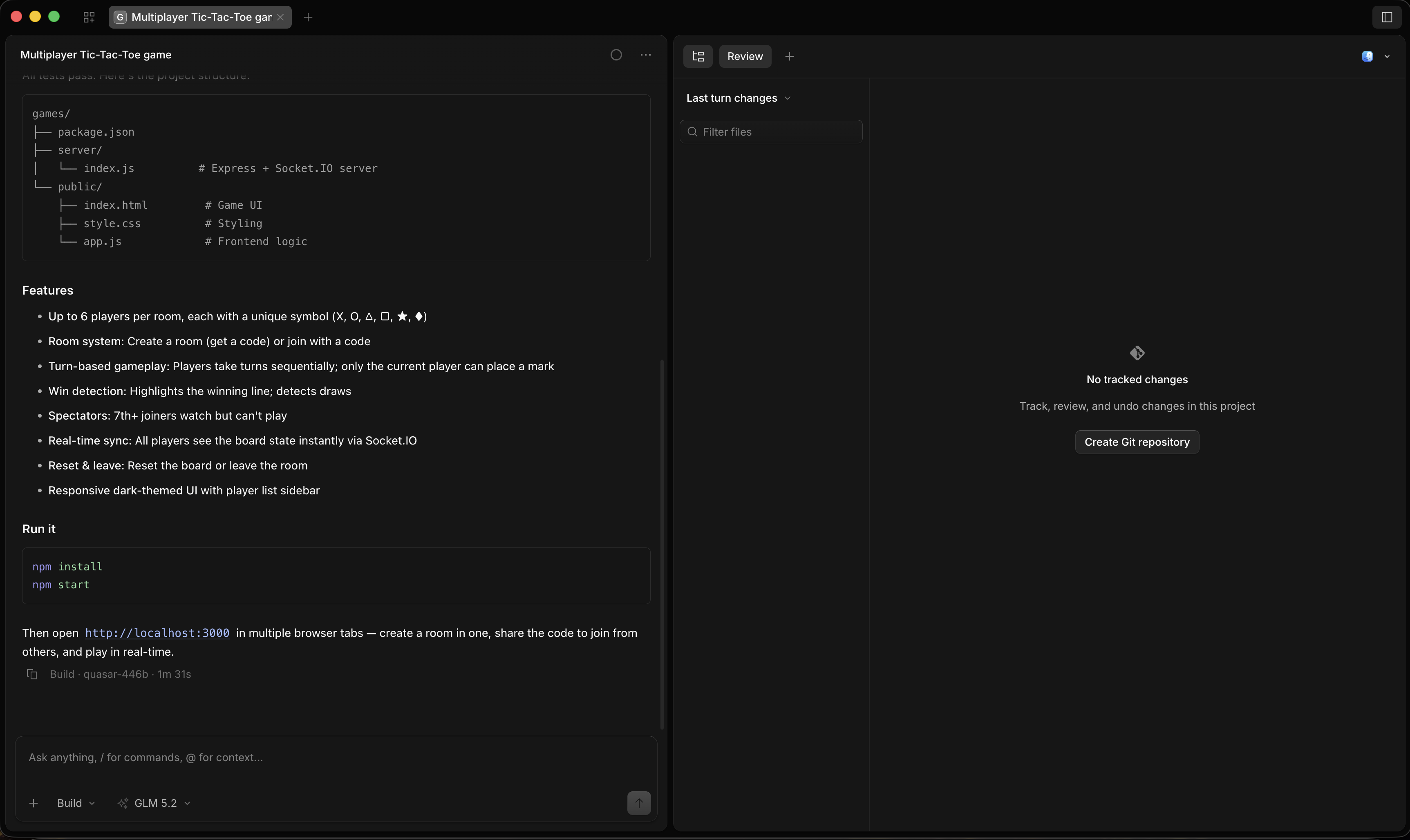Switch to the Review tab
1410x840 pixels.
click(745, 56)
